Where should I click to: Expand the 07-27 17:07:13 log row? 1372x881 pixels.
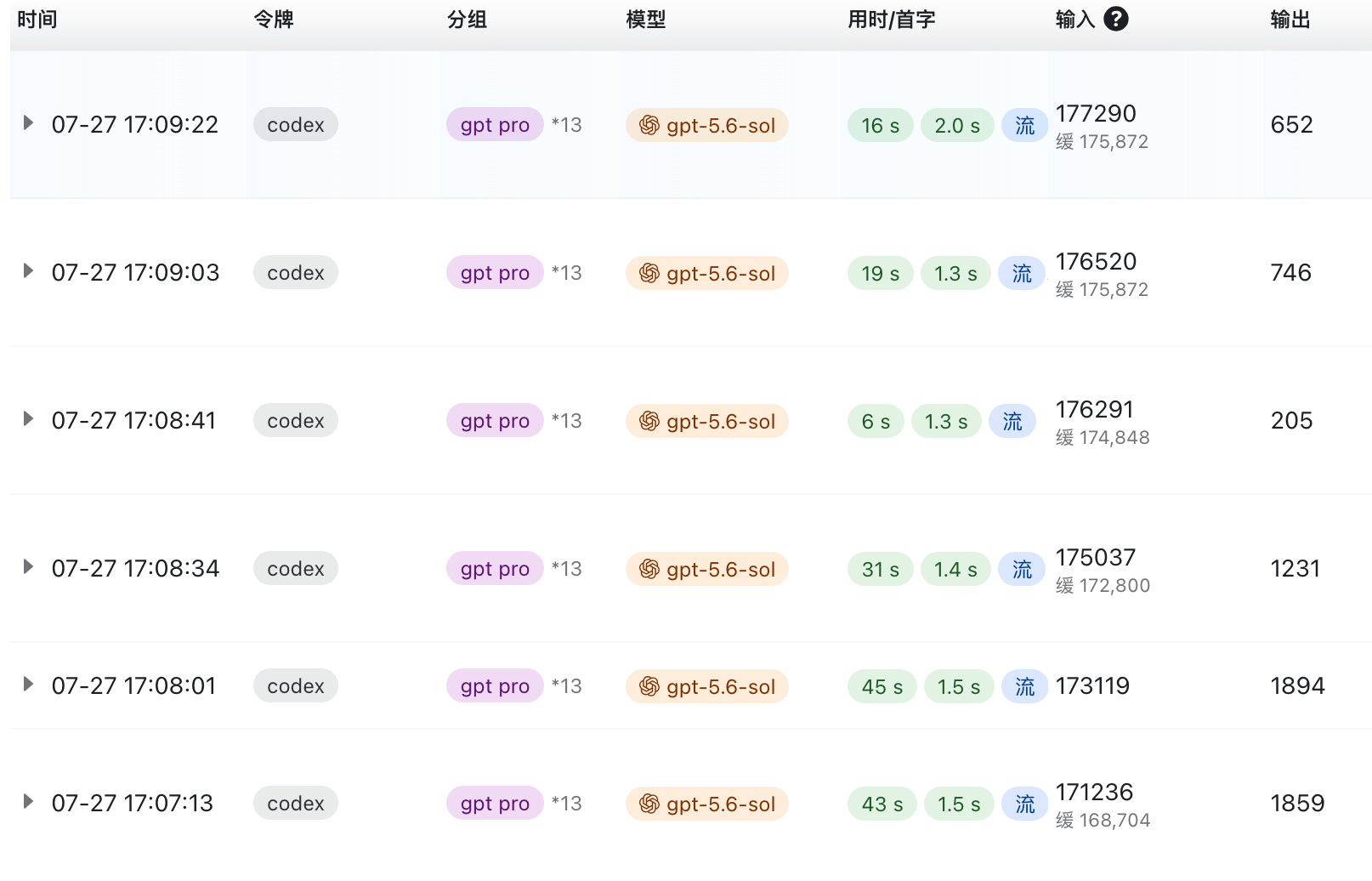(28, 802)
